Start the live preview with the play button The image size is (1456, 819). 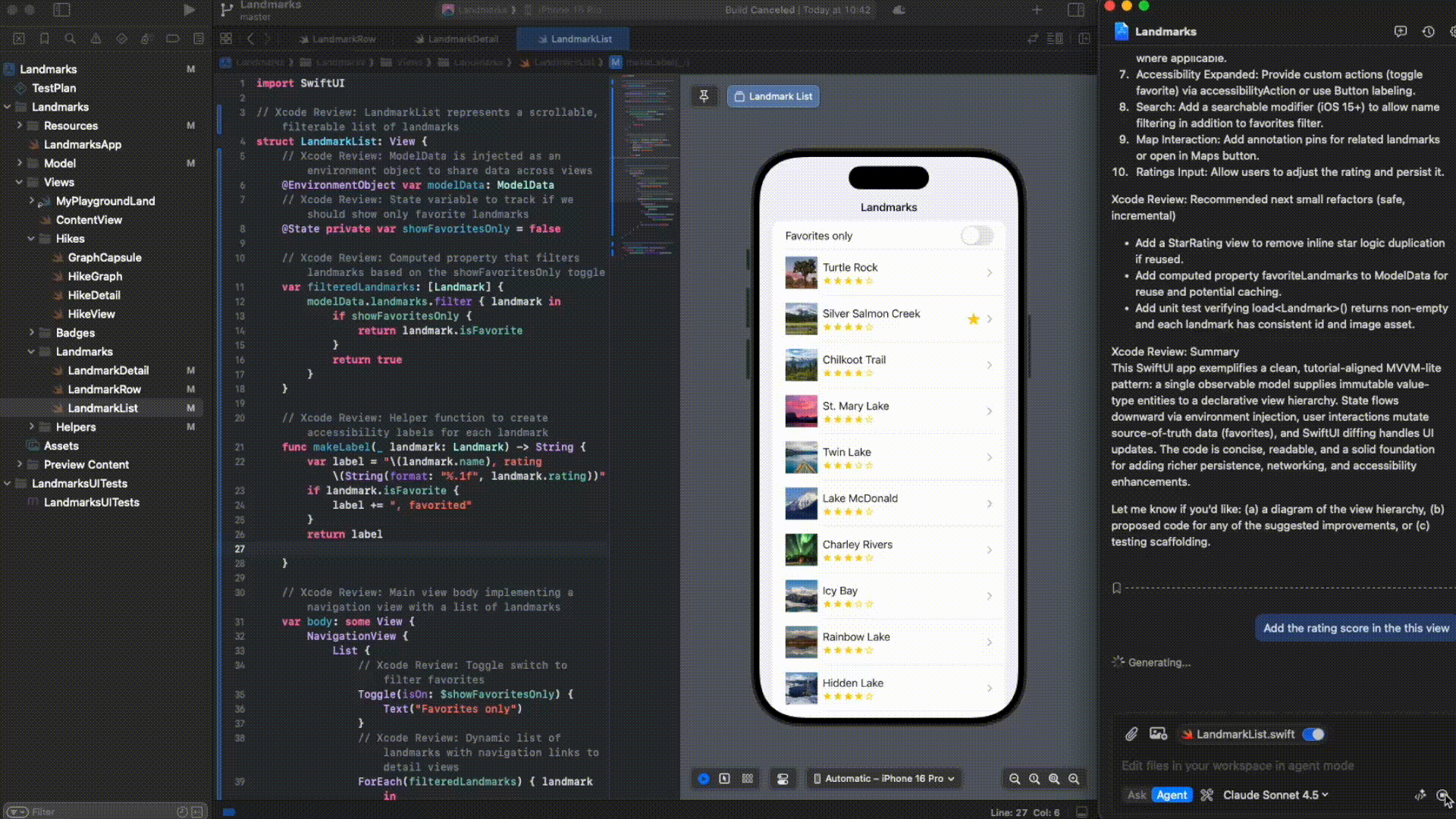pyautogui.click(x=704, y=779)
